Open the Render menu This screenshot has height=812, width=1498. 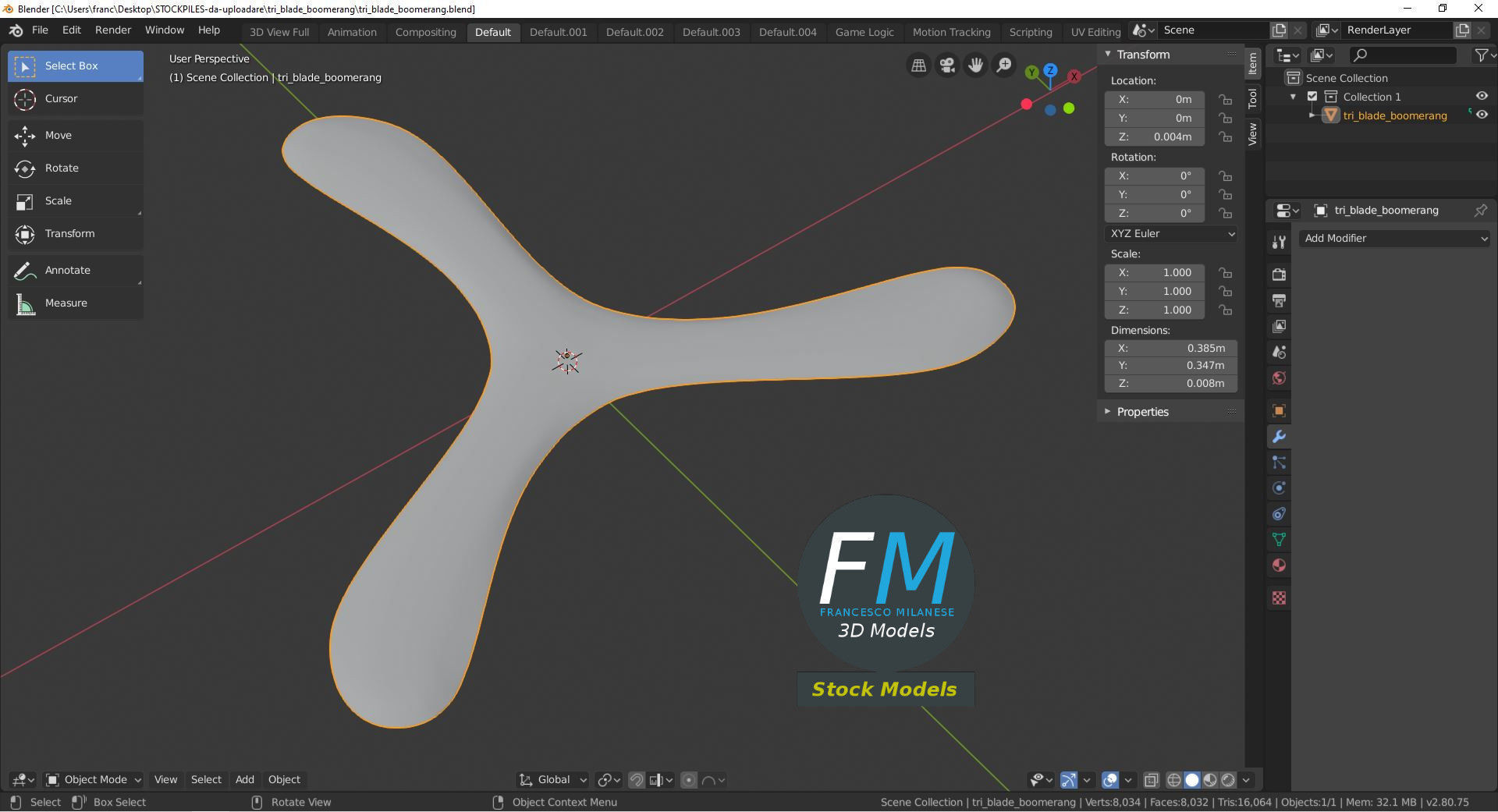pyautogui.click(x=113, y=30)
